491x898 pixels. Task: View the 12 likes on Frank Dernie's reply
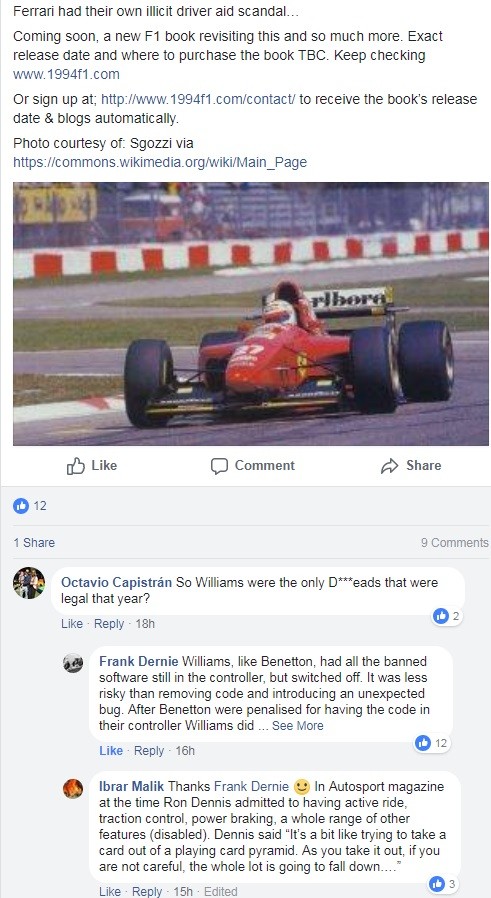[432, 743]
